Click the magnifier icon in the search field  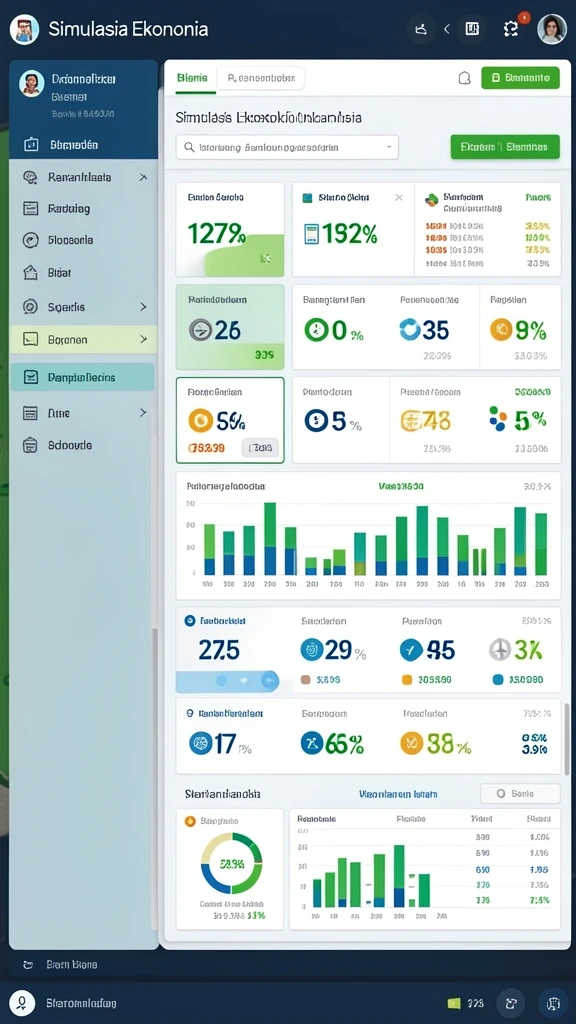pos(189,148)
